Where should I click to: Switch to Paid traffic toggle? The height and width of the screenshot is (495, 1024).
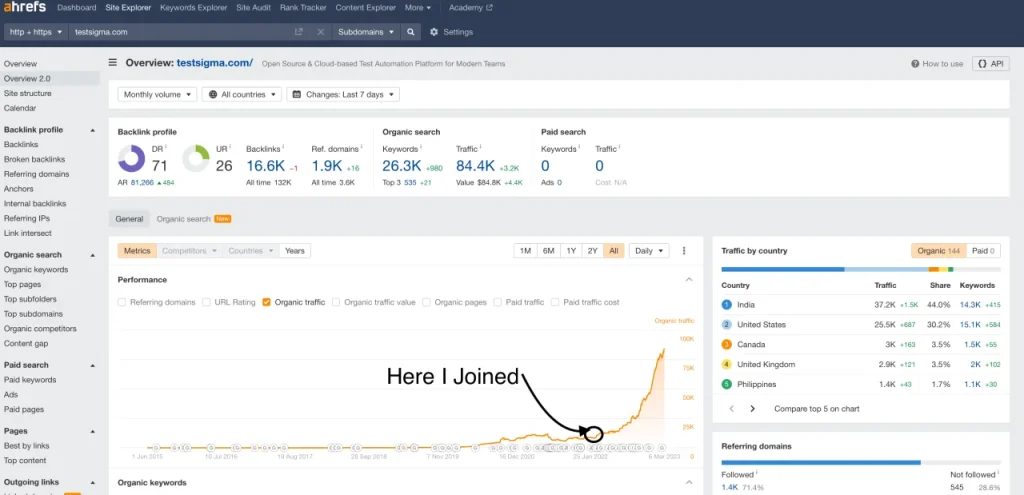click(x=983, y=251)
